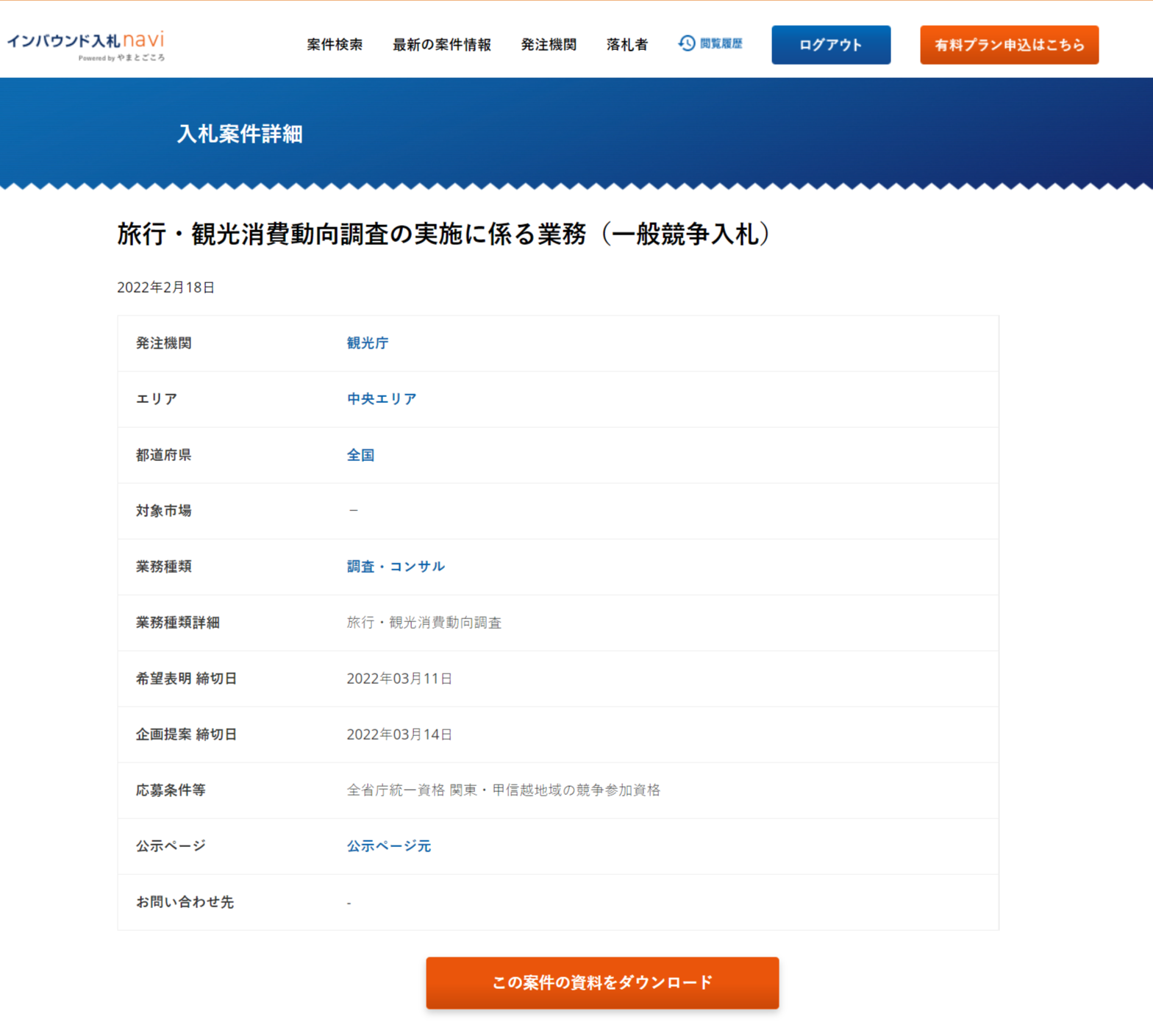
Task: Go to 最新の案件情報
Action: 442,45
